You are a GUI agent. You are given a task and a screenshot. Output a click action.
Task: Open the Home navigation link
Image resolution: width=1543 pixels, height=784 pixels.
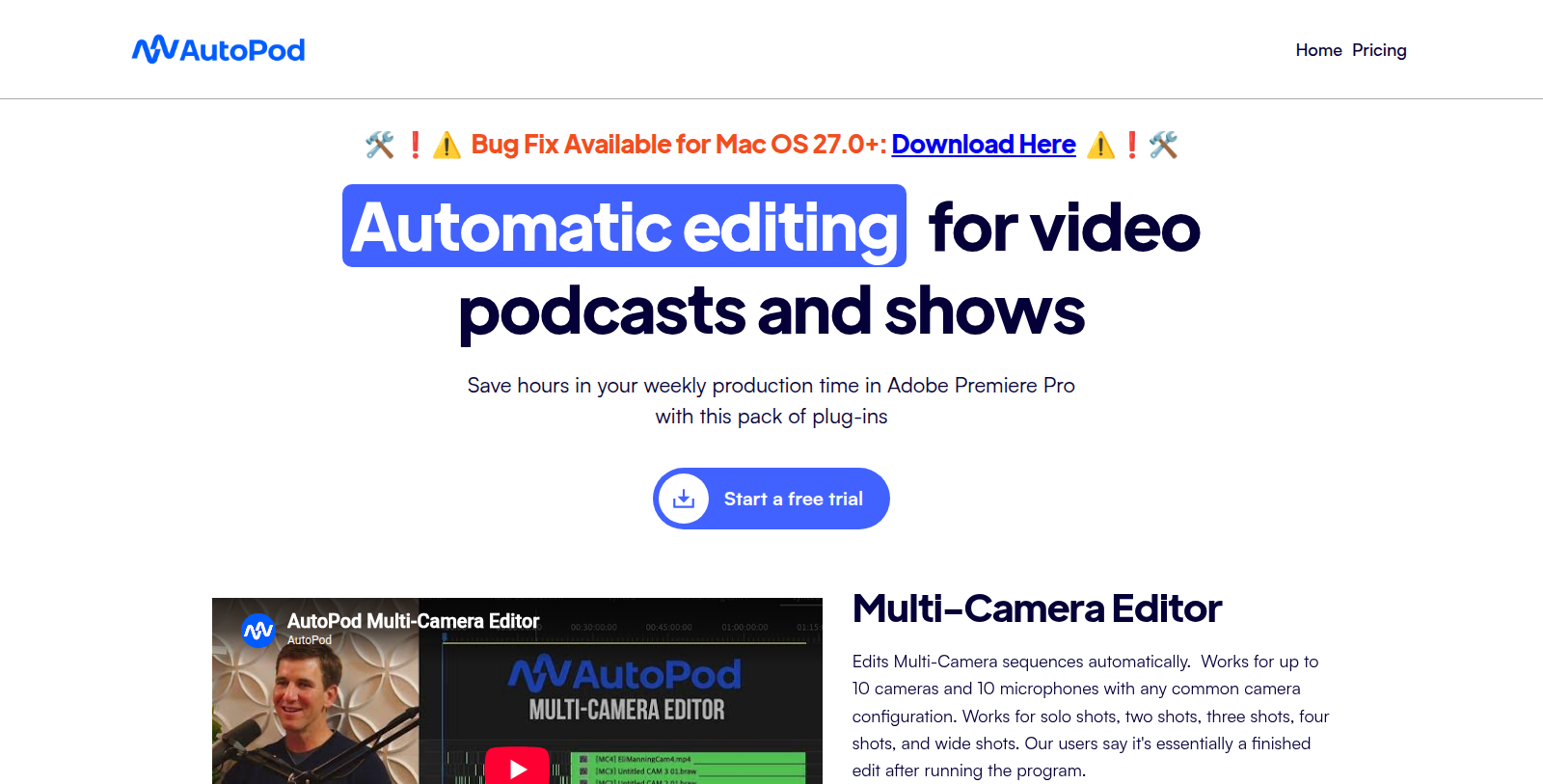1318,50
